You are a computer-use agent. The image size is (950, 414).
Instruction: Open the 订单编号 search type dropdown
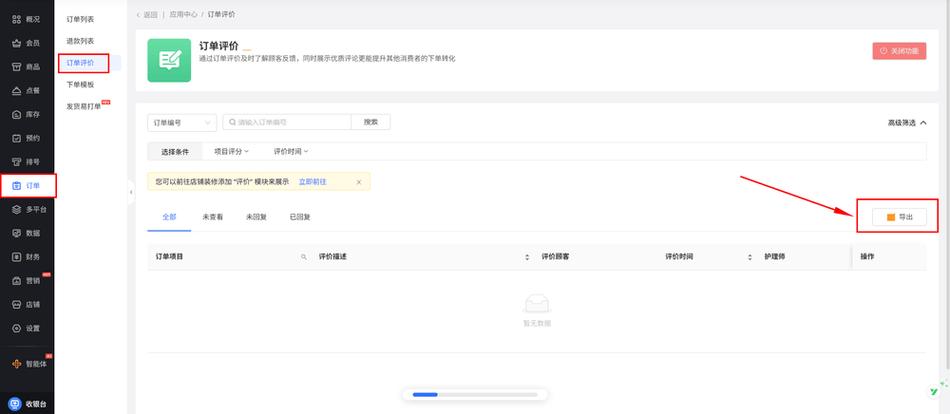tap(182, 122)
